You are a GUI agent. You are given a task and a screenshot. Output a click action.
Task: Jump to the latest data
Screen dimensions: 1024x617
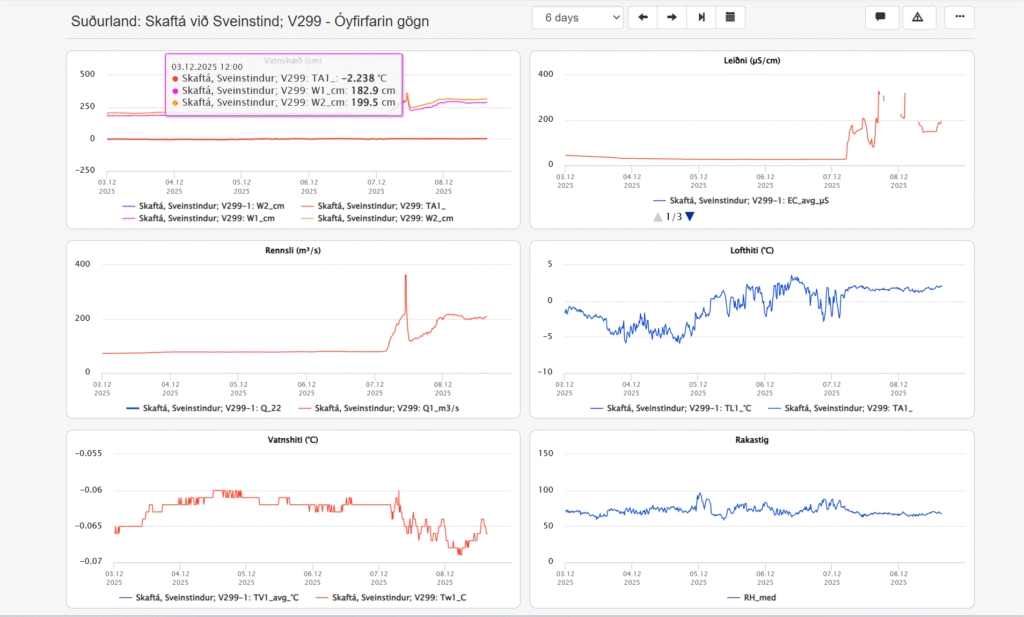(x=702, y=17)
